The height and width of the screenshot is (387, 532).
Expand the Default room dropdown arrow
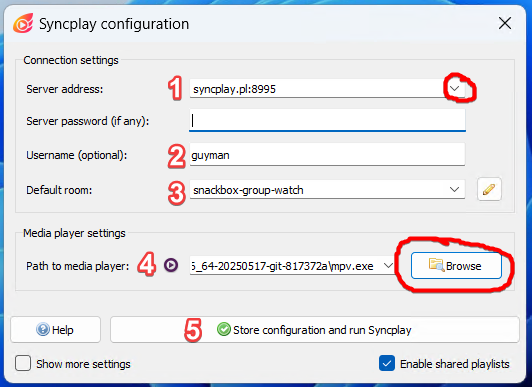coord(454,190)
